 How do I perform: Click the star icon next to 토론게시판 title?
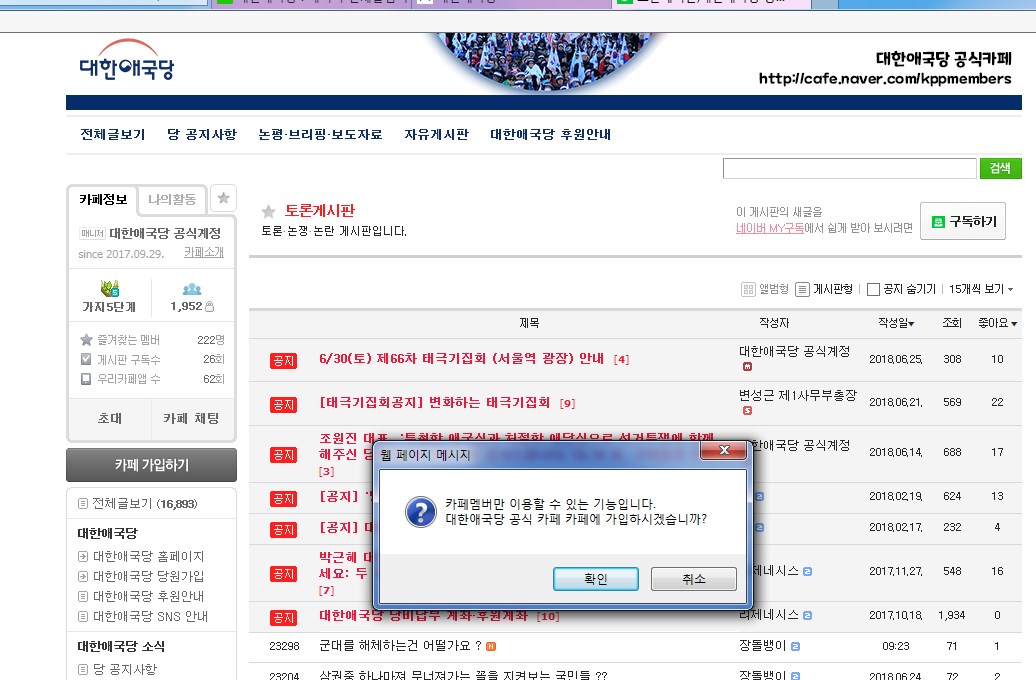point(268,212)
